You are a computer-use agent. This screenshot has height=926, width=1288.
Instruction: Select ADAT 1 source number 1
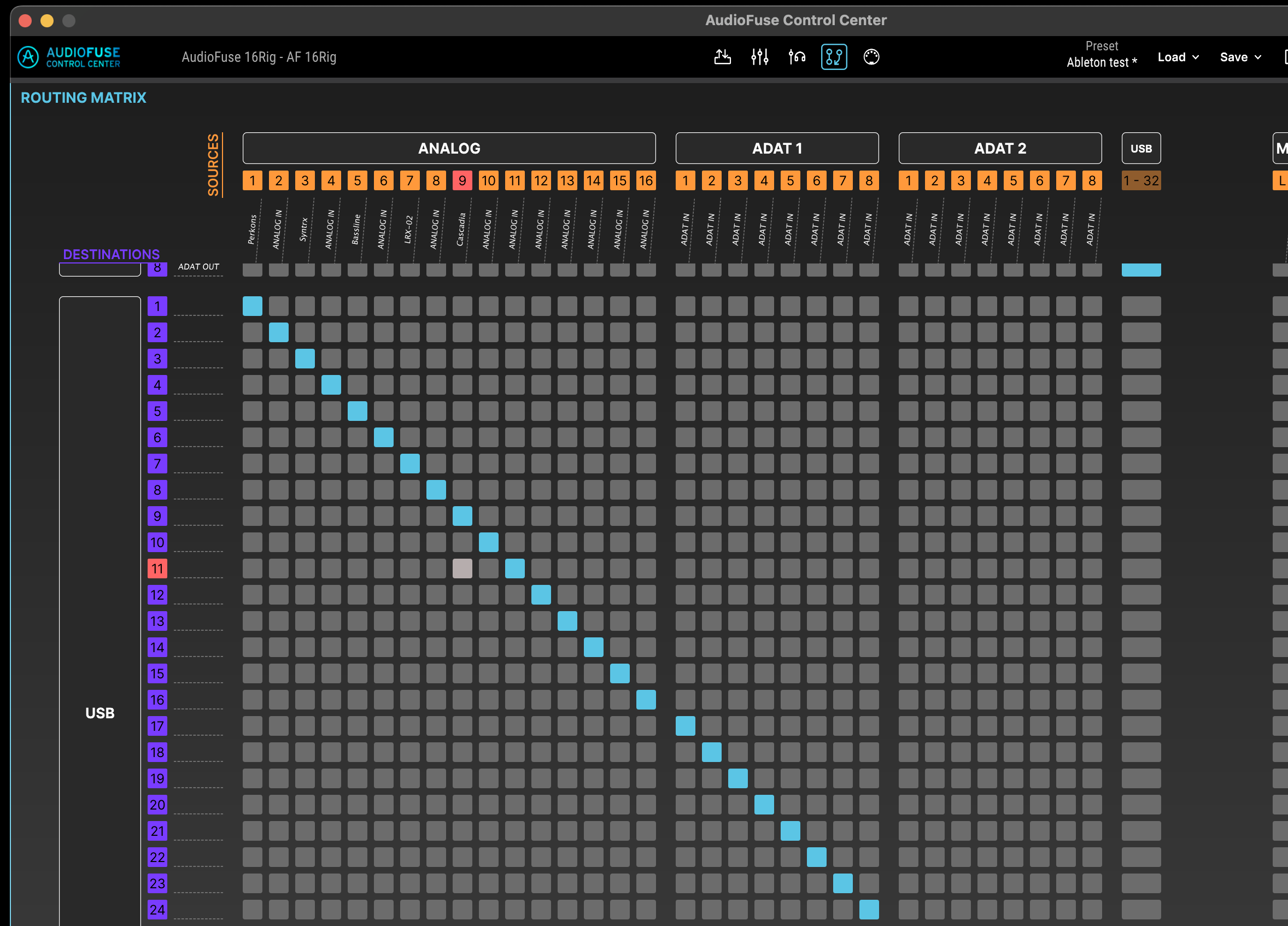click(x=686, y=180)
